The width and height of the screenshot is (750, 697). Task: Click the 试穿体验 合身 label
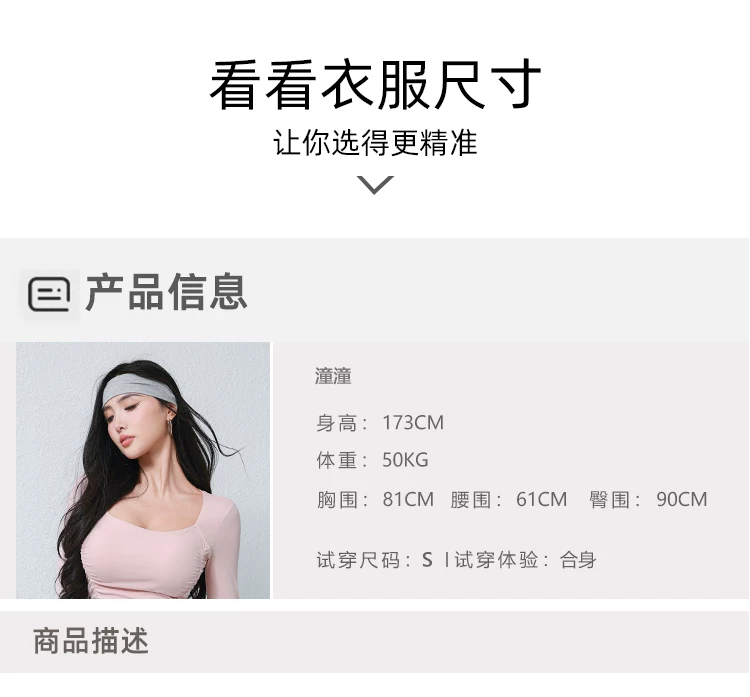525,560
